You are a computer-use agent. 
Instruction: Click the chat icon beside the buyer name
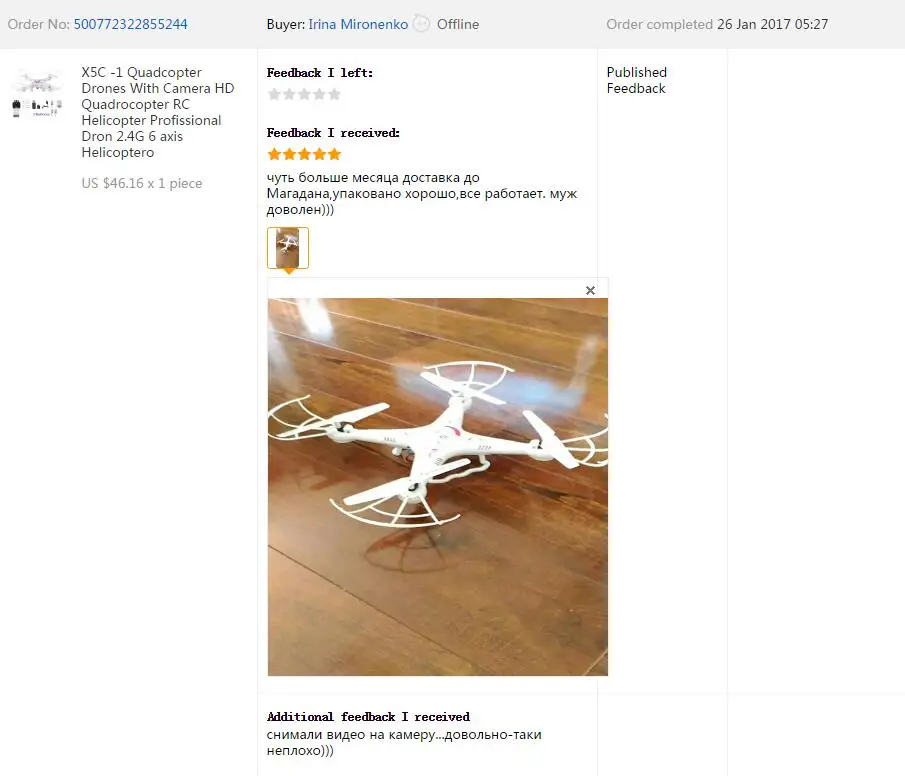coord(422,24)
